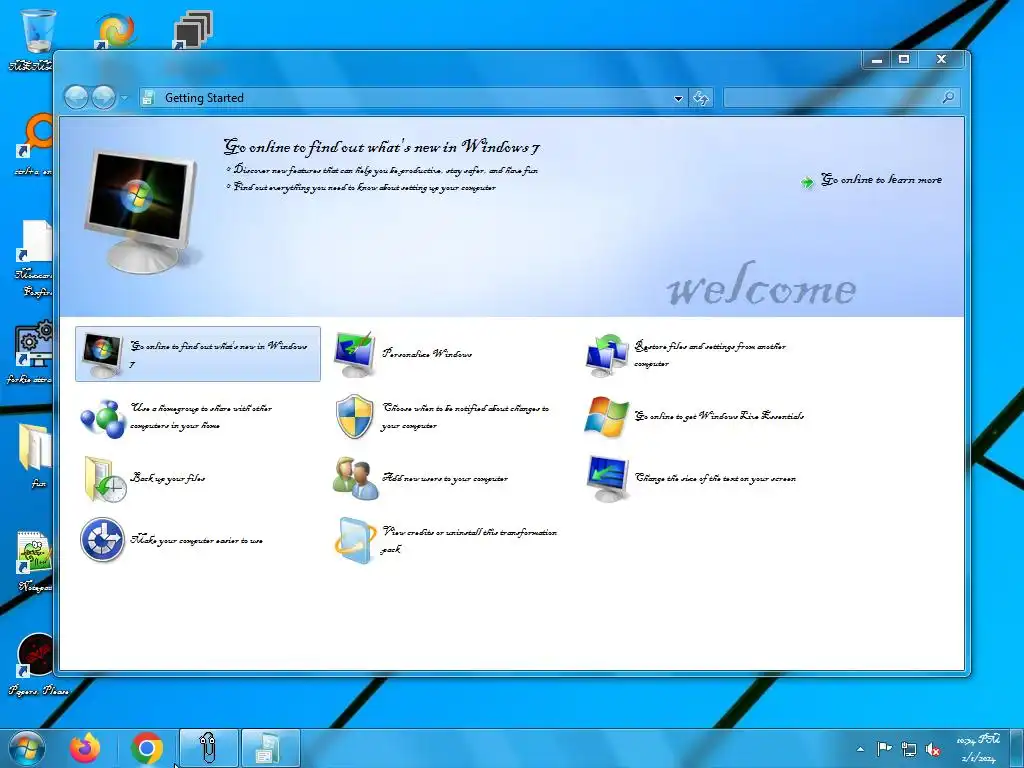This screenshot has width=1024, height=768.
Task: Open the recent pages dropdown beside navigation arrows
Action: pyautogui.click(x=124, y=99)
